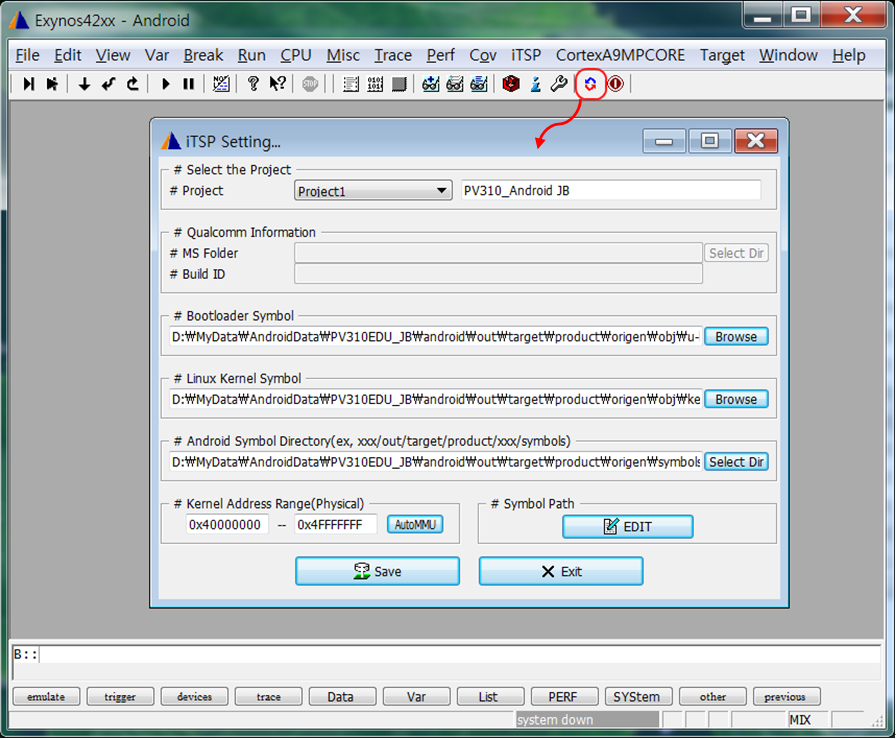Open the Trace menu
Image resolution: width=896 pixels, height=739 pixels.
tap(393, 55)
